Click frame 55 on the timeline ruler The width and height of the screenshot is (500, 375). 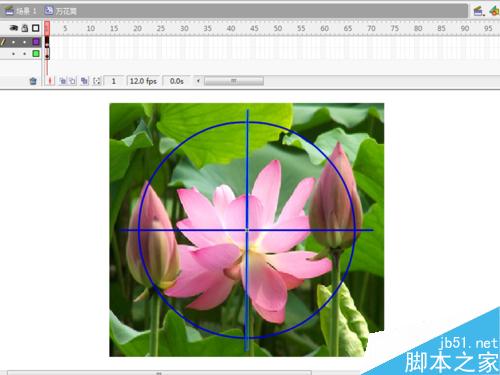301,29
